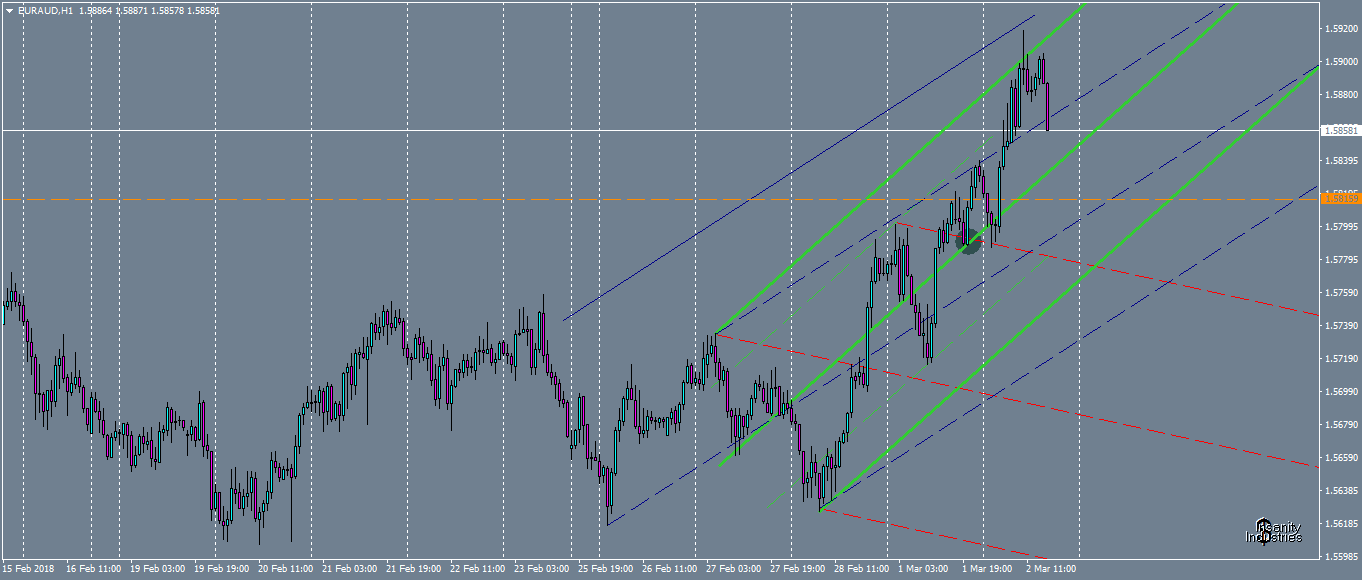Click the 1.58581 price scale marker

pos(1340,128)
